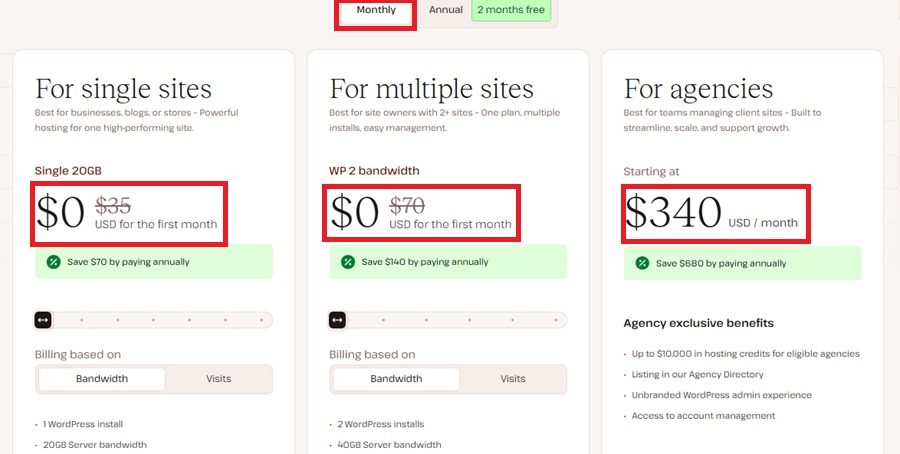Click 40GB Server bandwidth feature

pyautogui.click(x=389, y=445)
